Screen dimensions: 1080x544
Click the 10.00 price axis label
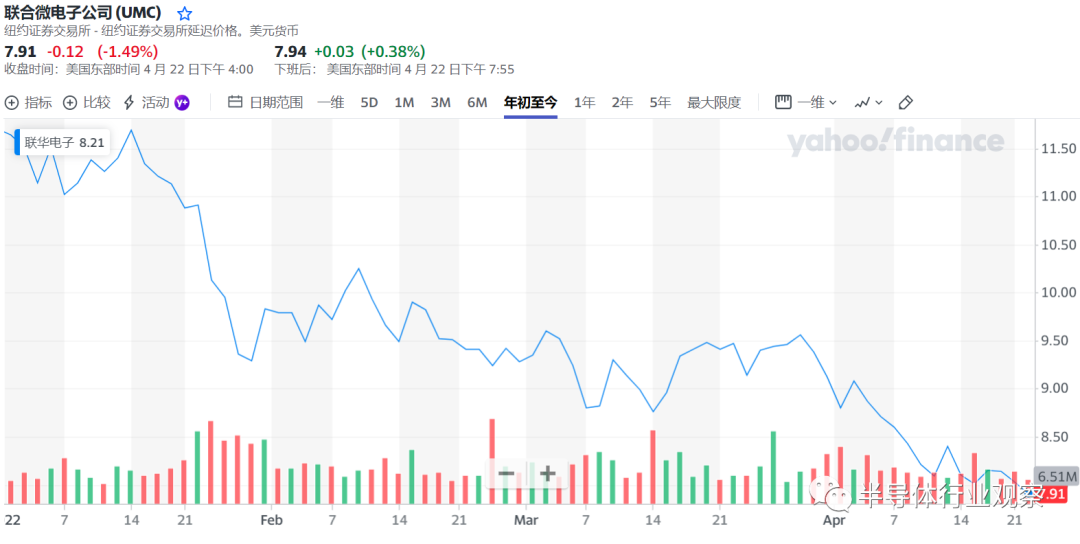click(x=1057, y=293)
